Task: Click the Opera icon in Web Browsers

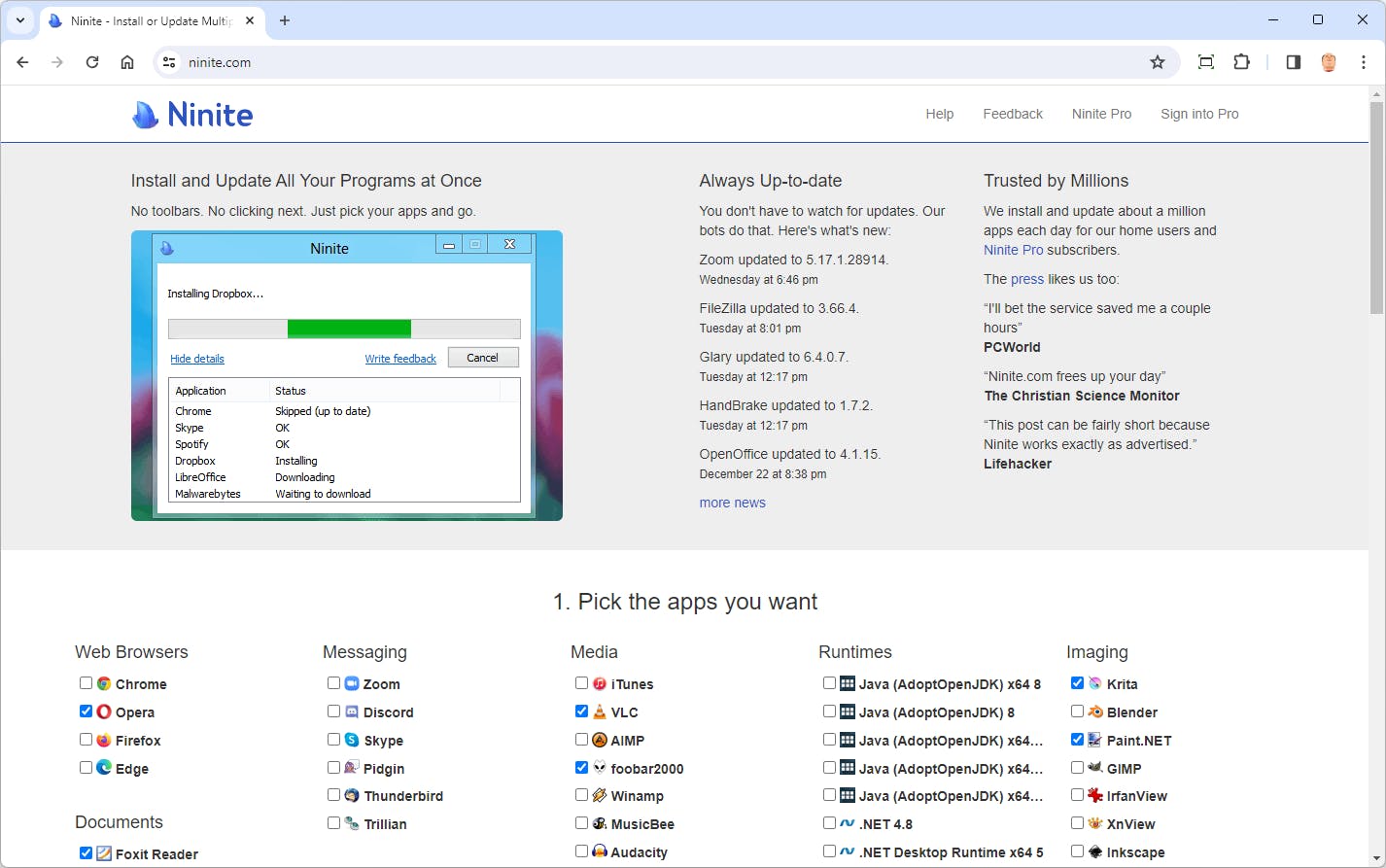Action: click(104, 712)
